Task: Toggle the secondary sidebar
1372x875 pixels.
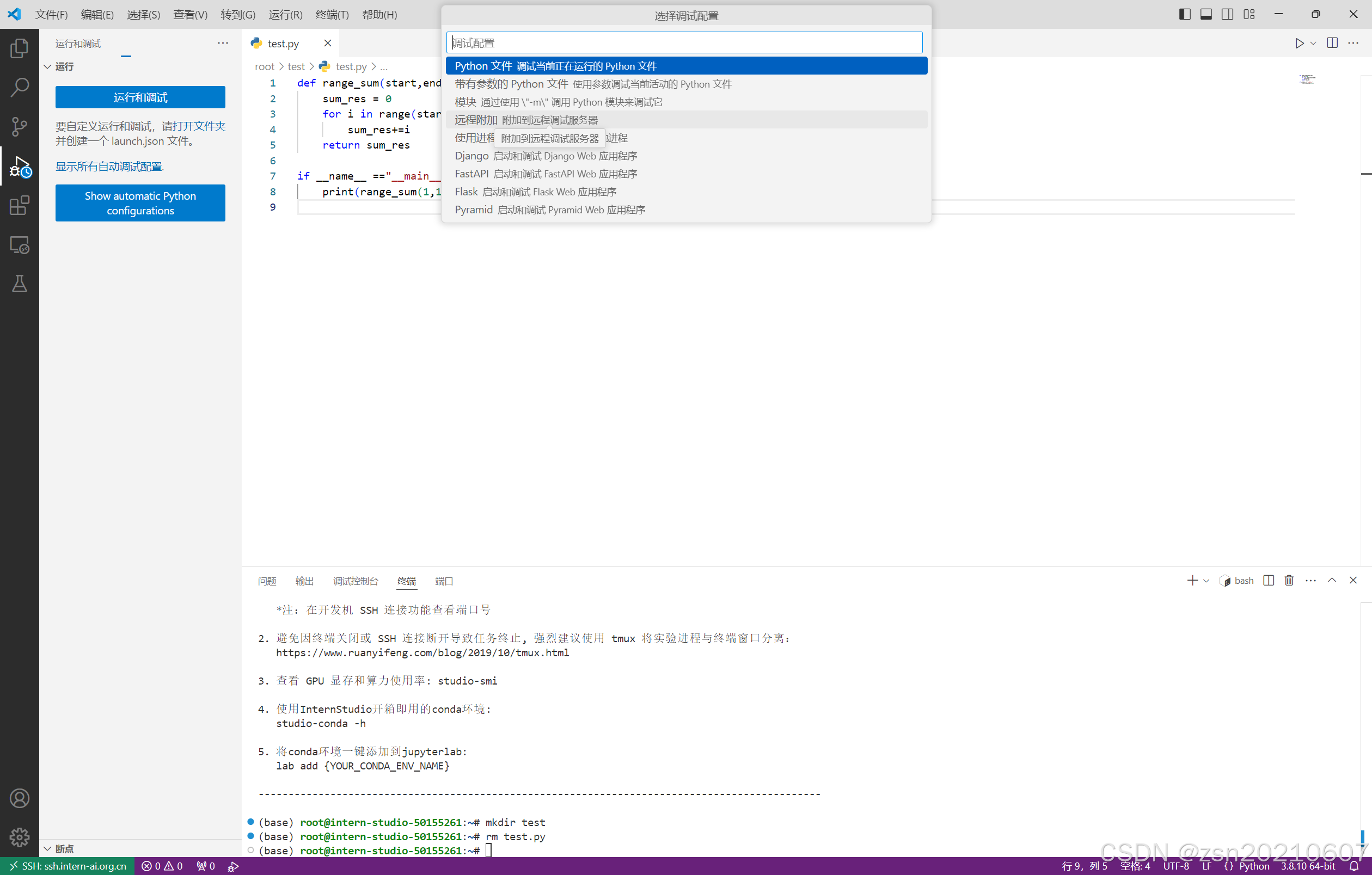Action: tap(1227, 14)
